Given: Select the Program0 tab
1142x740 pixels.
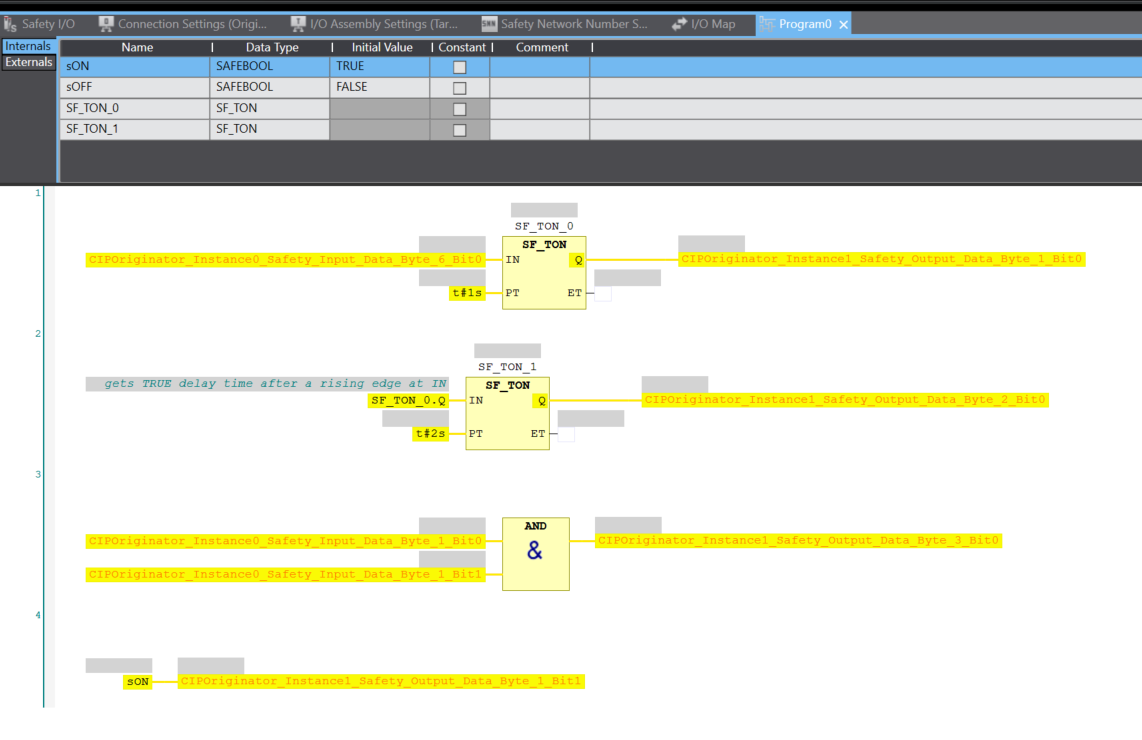Looking at the screenshot, I should click(x=805, y=24).
